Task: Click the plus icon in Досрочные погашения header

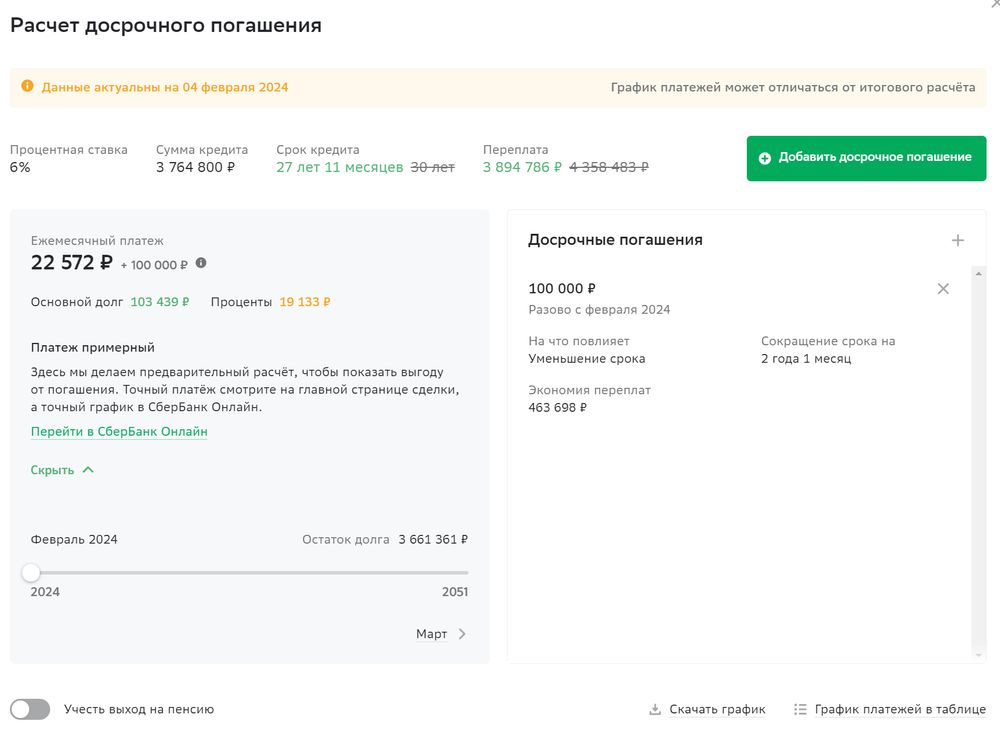Action: pyautogui.click(x=957, y=240)
